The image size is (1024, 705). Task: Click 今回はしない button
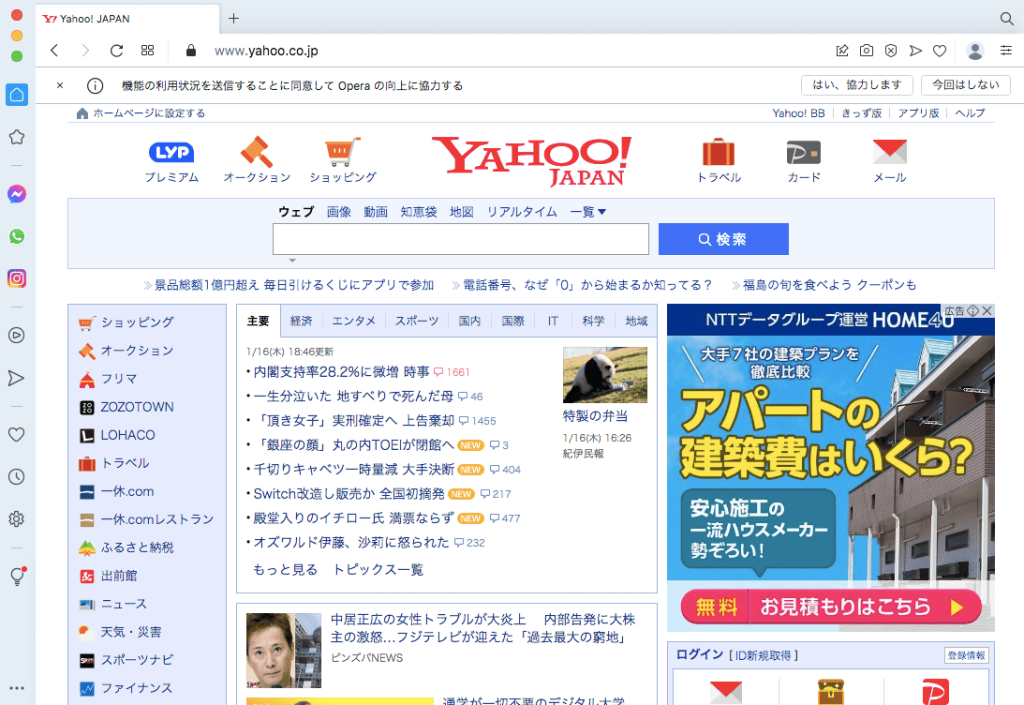click(x=965, y=85)
